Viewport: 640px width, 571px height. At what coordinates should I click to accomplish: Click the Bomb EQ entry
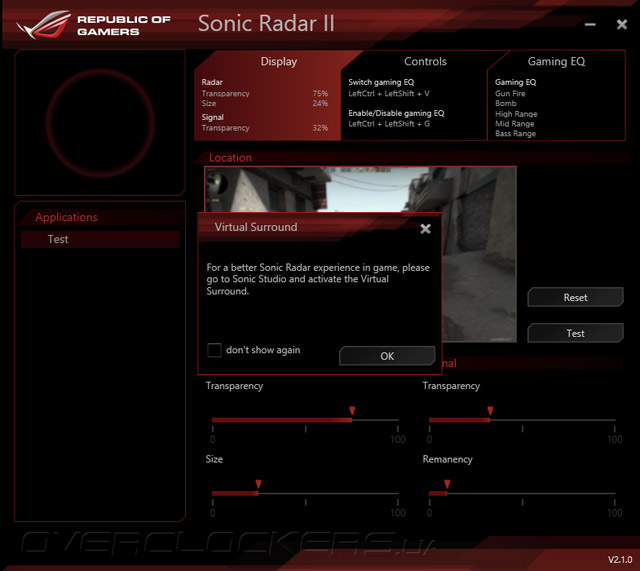(x=506, y=104)
